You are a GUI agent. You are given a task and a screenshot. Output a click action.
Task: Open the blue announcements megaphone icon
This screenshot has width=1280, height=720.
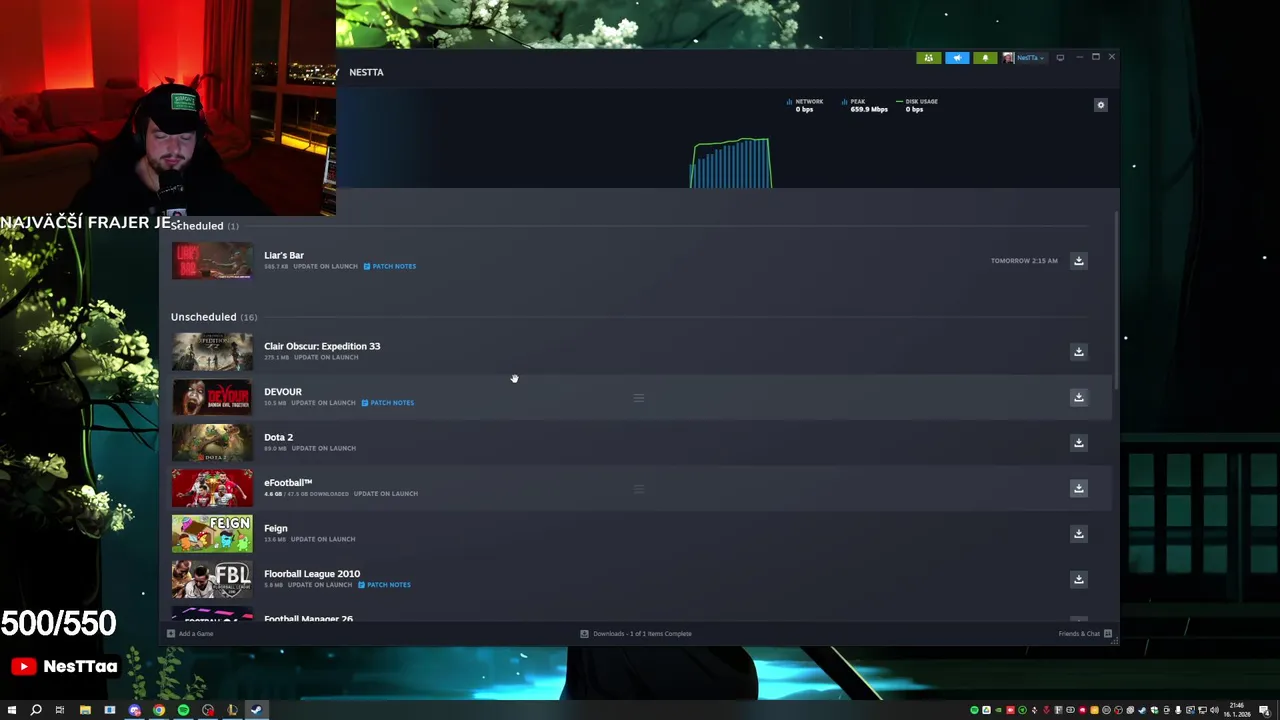click(957, 58)
